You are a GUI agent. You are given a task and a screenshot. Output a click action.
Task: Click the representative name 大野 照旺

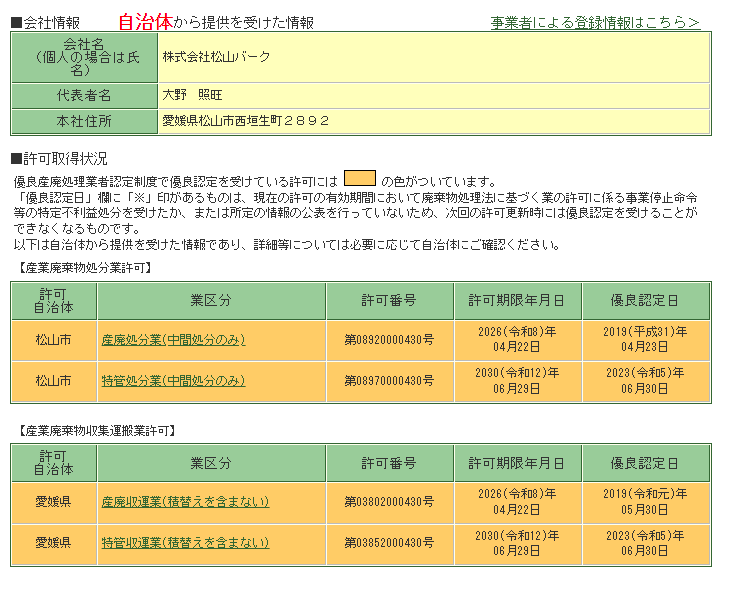(197, 95)
